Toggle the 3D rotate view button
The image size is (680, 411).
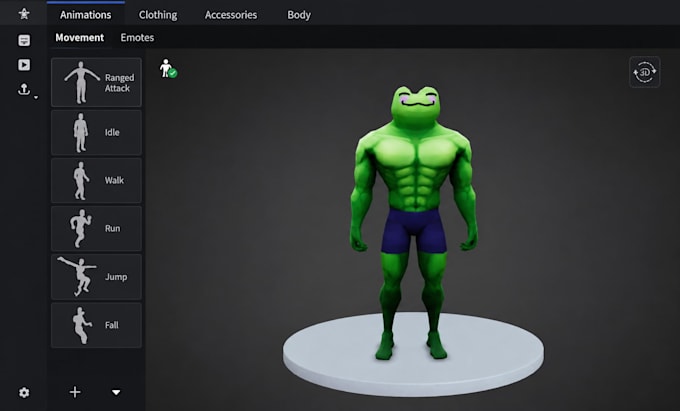click(644, 72)
